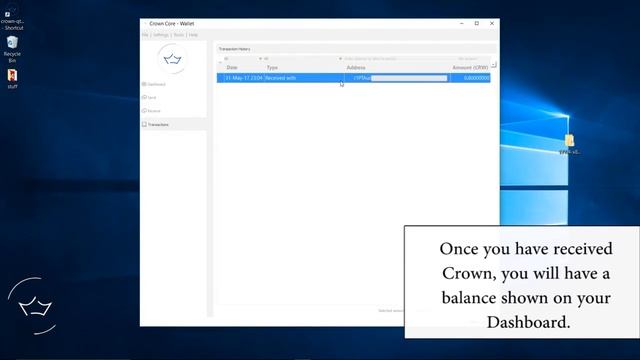
Task: Minimize the Crown Core Wallet window
Action: coord(462,24)
